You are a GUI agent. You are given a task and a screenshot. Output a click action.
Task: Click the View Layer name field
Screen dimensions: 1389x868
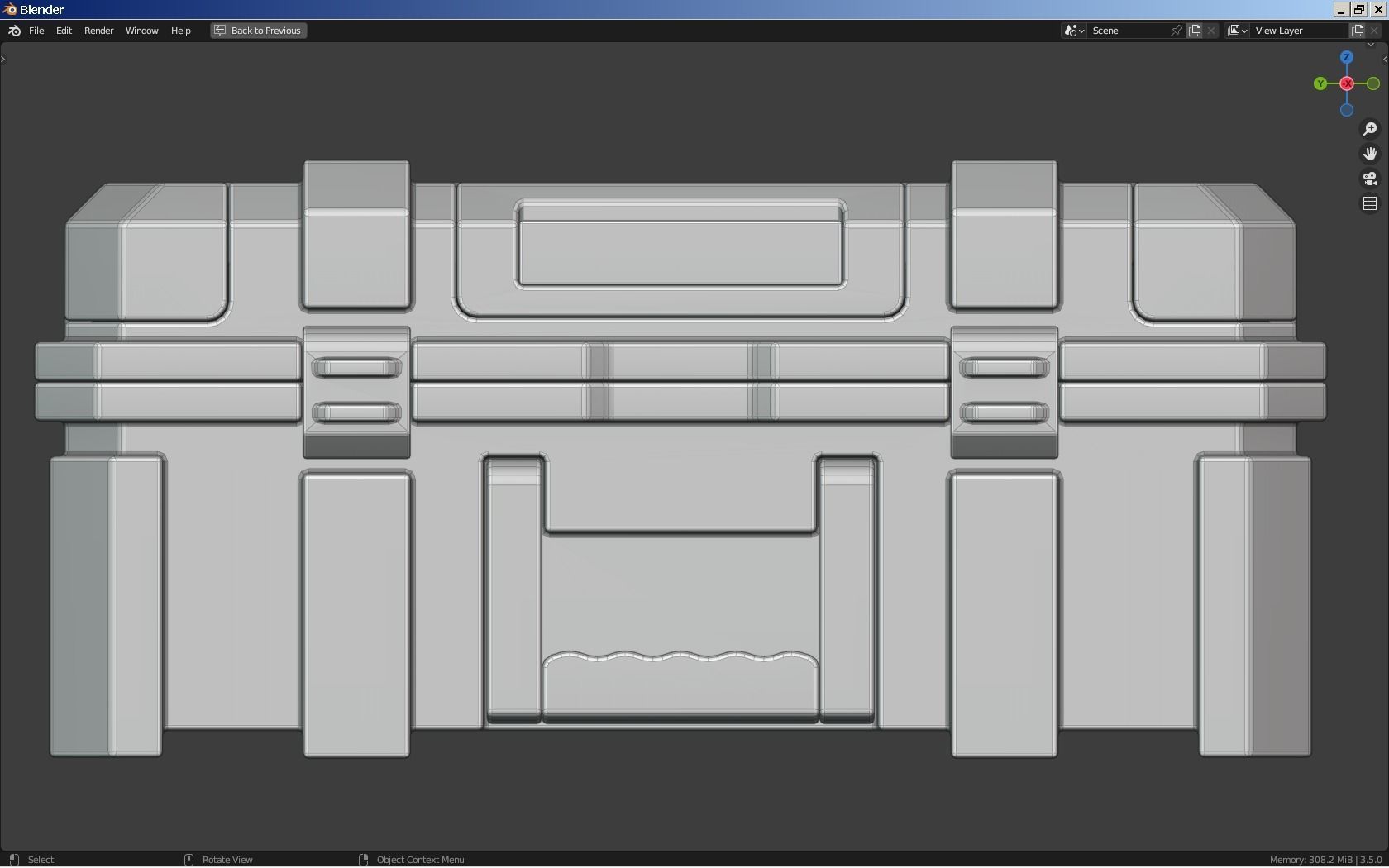tap(1298, 31)
